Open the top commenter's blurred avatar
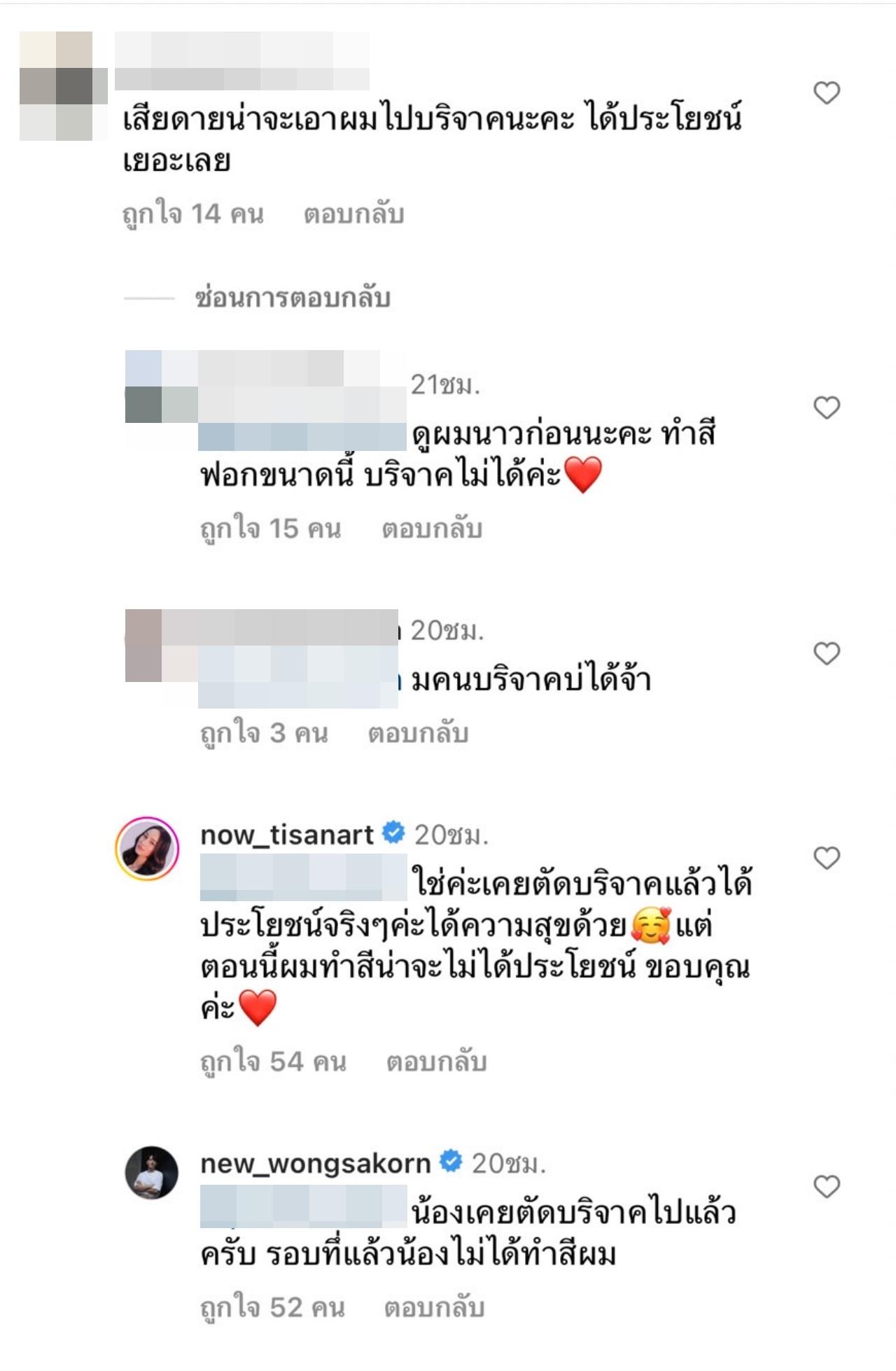Screen dimensions: 896x1371 click(x=56, y=85)
